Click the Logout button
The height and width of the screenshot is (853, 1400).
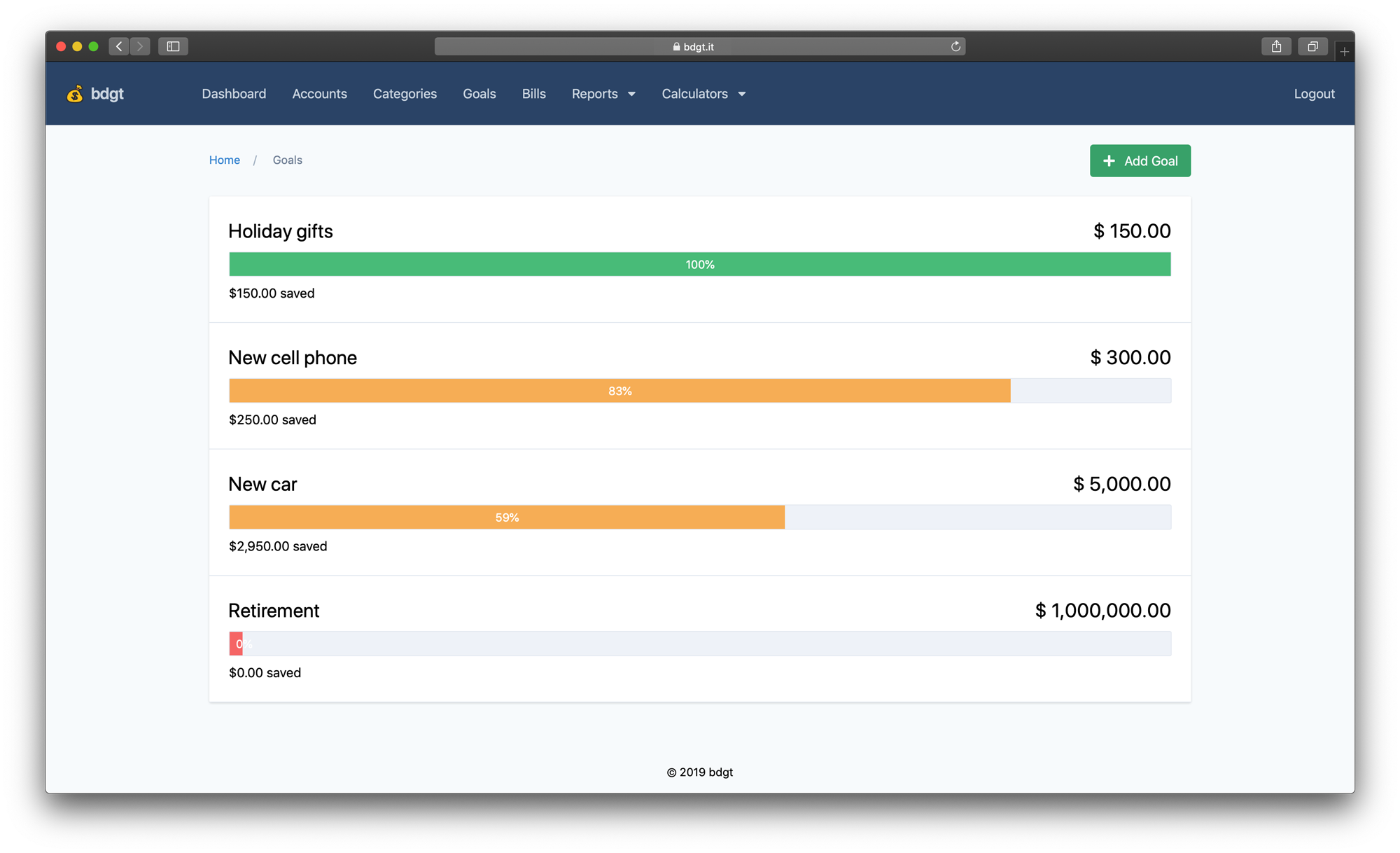coord(1315,93)
